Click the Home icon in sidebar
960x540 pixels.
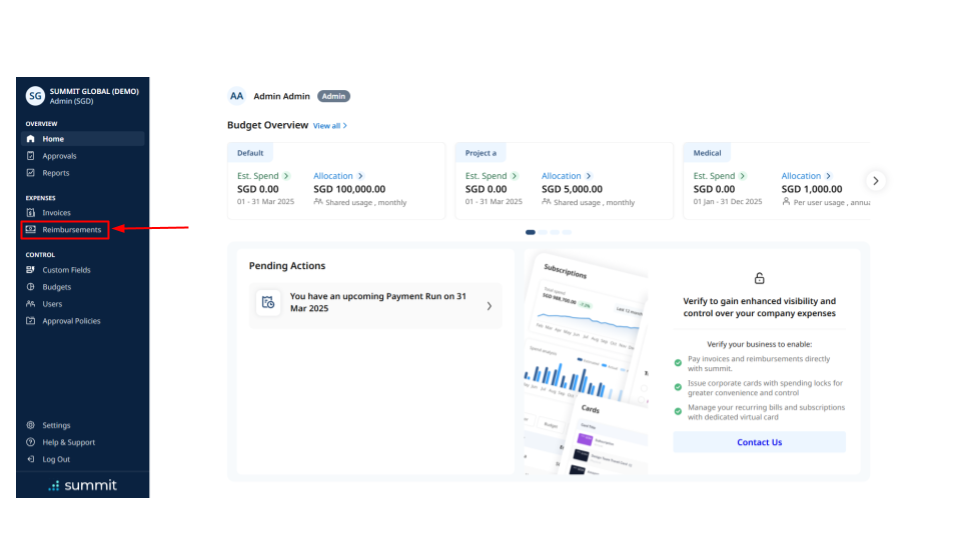tap(31, 139)
